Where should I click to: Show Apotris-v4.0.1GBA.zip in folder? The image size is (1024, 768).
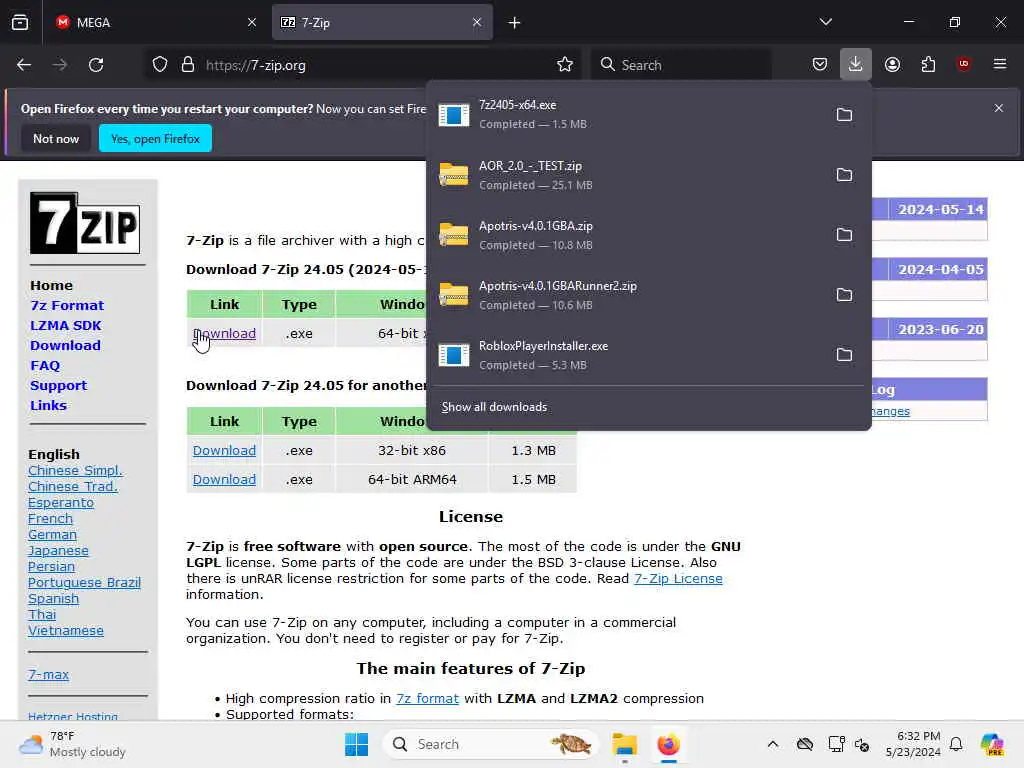[844, 234]
